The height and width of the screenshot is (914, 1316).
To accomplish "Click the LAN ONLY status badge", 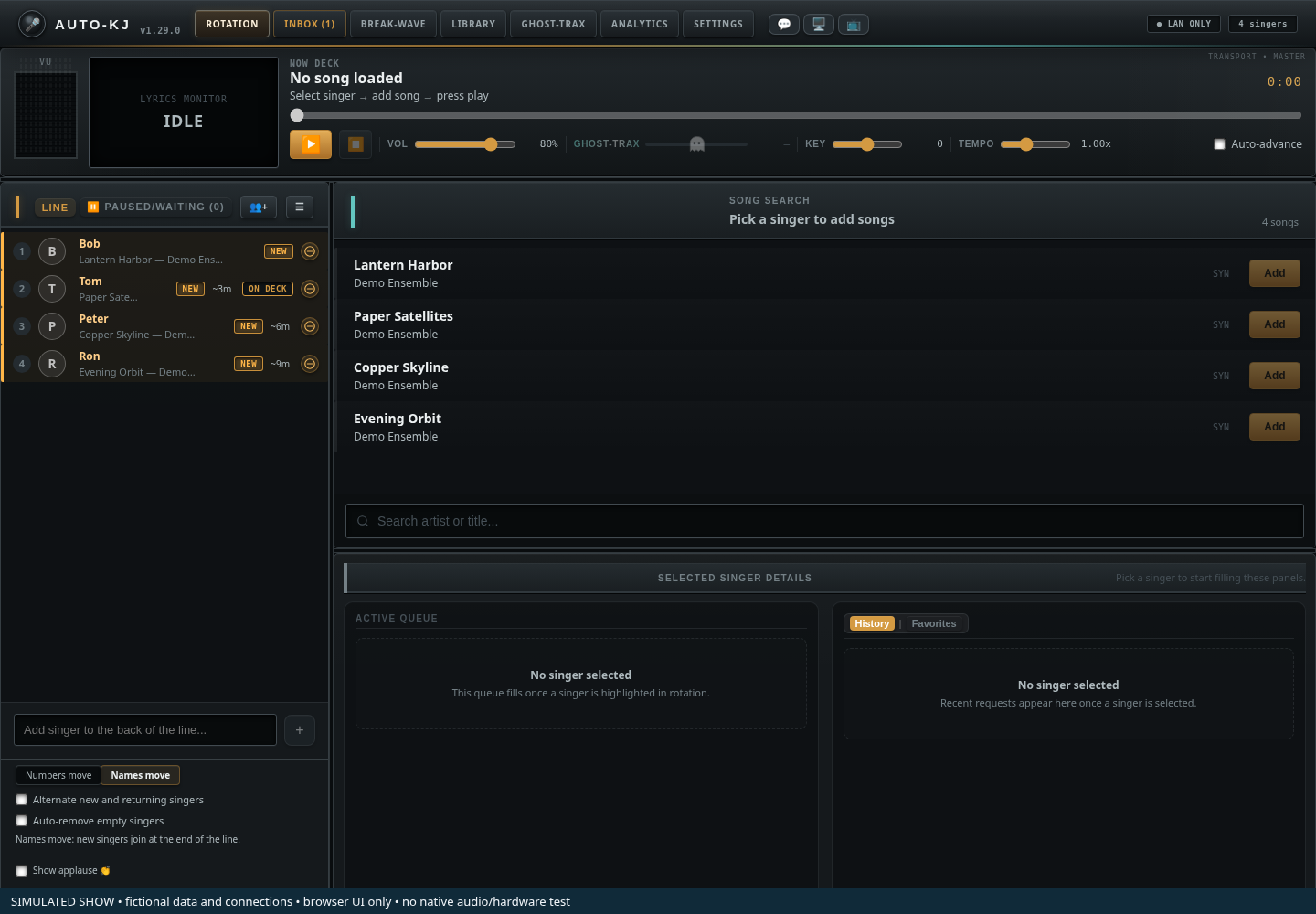I will [1183, 24].
